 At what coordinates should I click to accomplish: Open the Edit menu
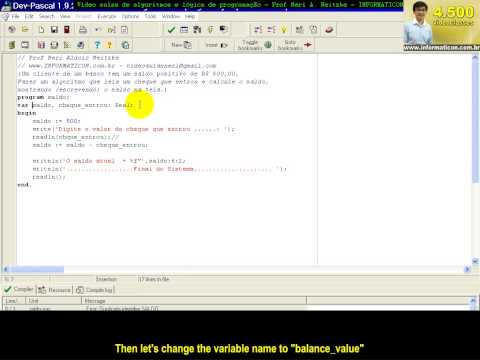pyautogui.click(x=29, y=16)
